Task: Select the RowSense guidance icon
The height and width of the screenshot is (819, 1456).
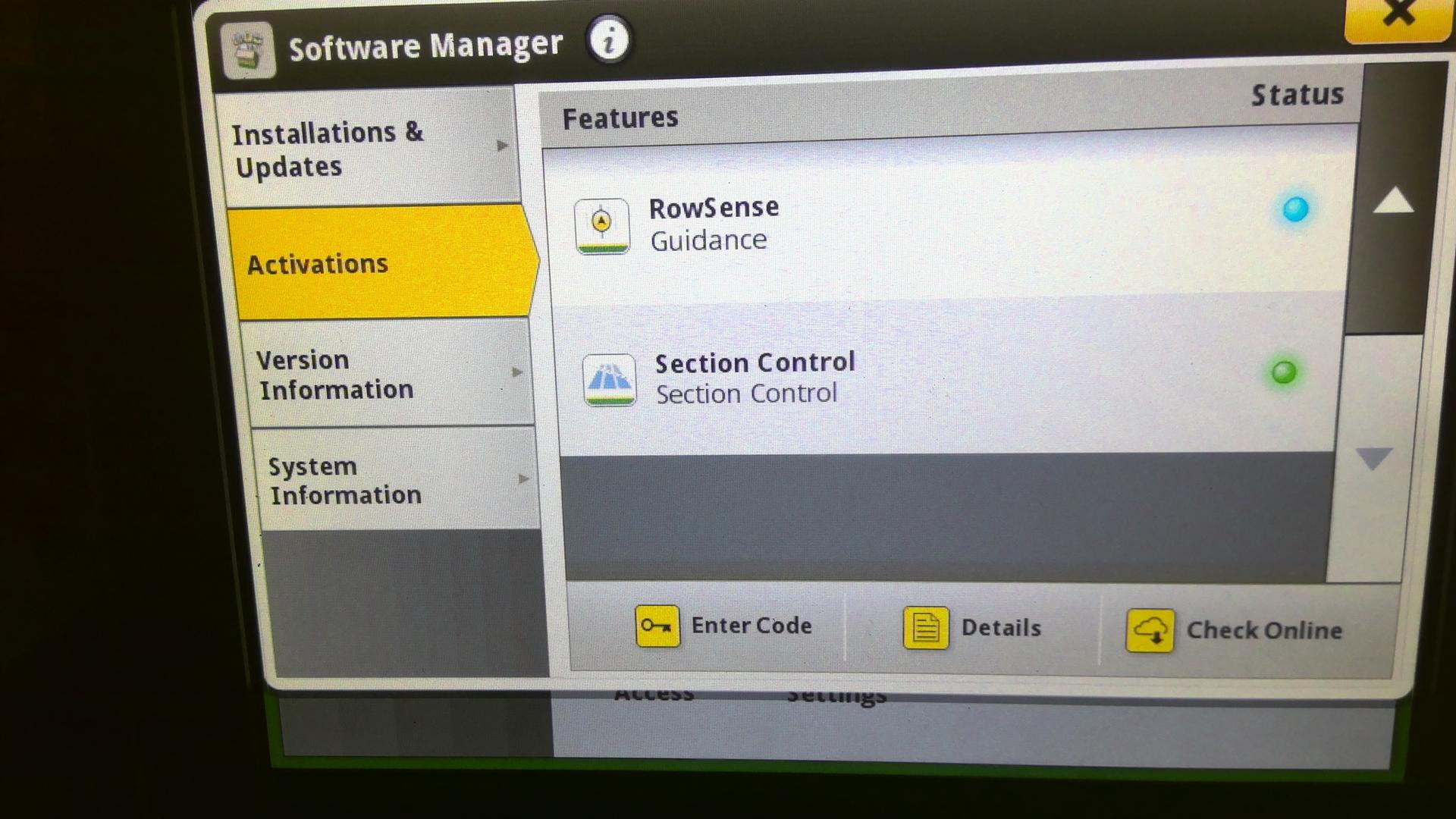Action: [601, 226]
